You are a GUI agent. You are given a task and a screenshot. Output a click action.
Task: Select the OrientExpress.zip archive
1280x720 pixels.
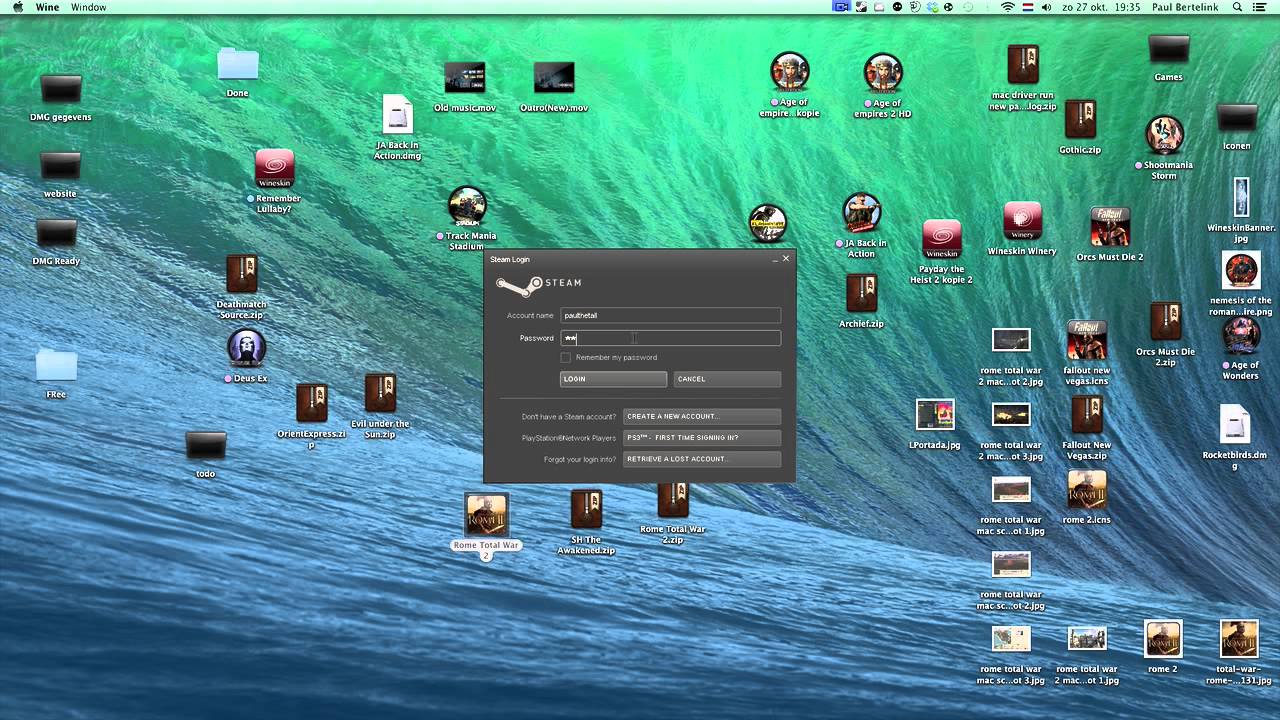(311, 403)
